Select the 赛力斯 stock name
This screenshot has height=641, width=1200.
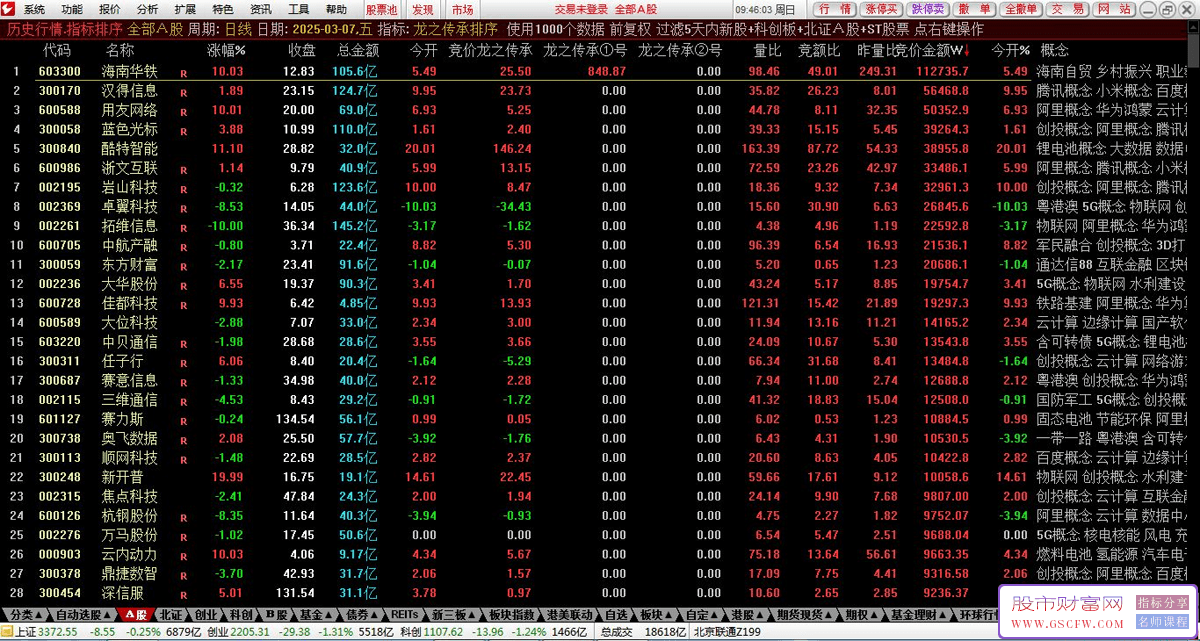(122, 419)
